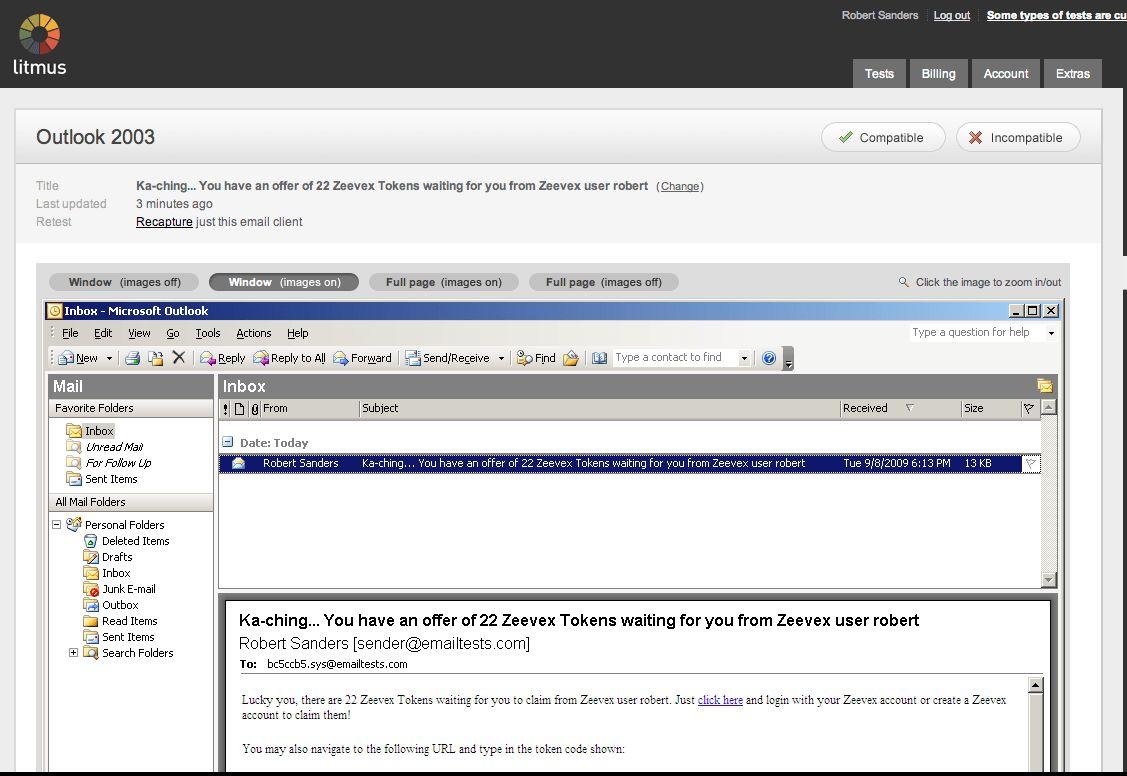Click Send/Receive in the toolbar
Screen dimensions: 1127x776
[447, 358]
